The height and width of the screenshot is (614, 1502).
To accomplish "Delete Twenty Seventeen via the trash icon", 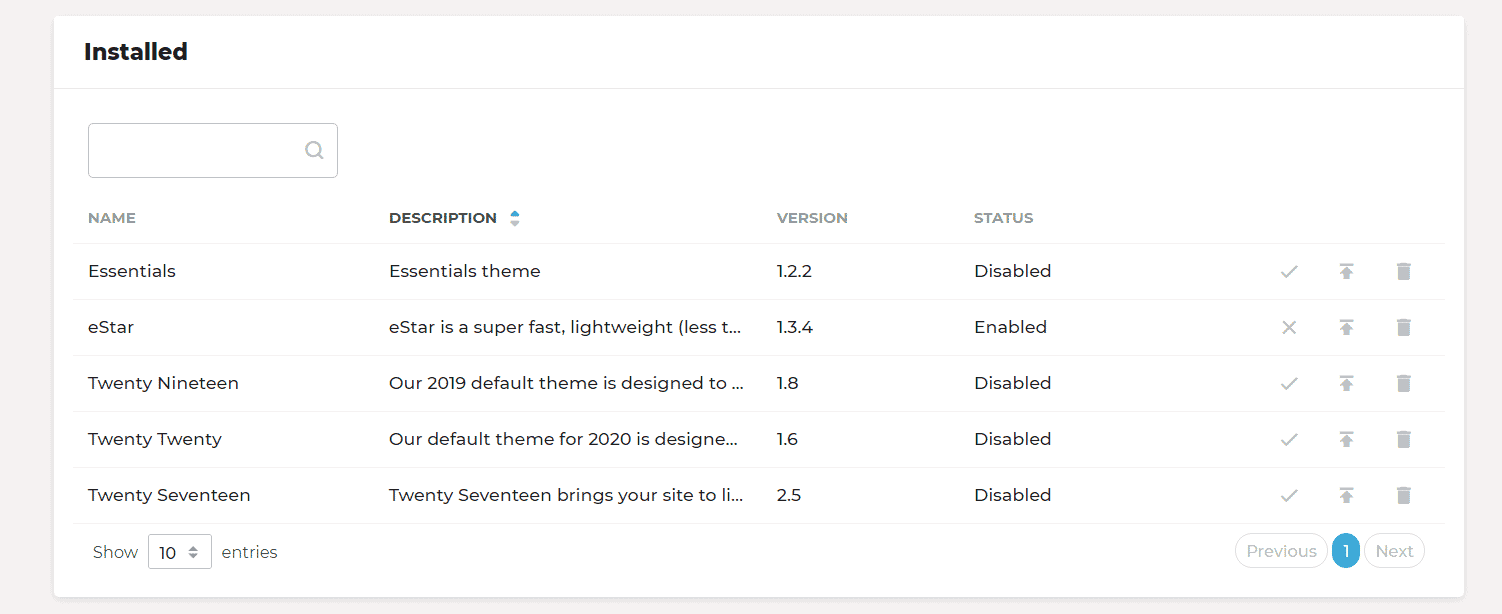I will pos(1403,495).
